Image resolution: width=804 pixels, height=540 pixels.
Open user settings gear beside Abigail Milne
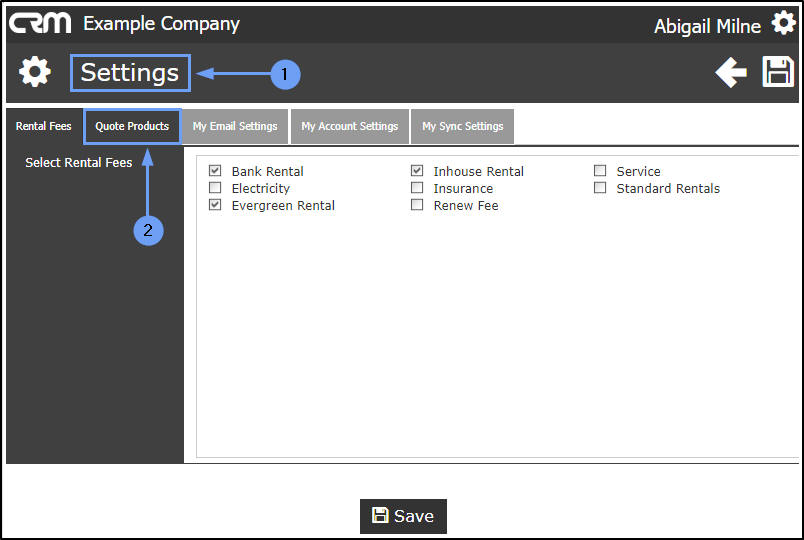tap(783, 24)
